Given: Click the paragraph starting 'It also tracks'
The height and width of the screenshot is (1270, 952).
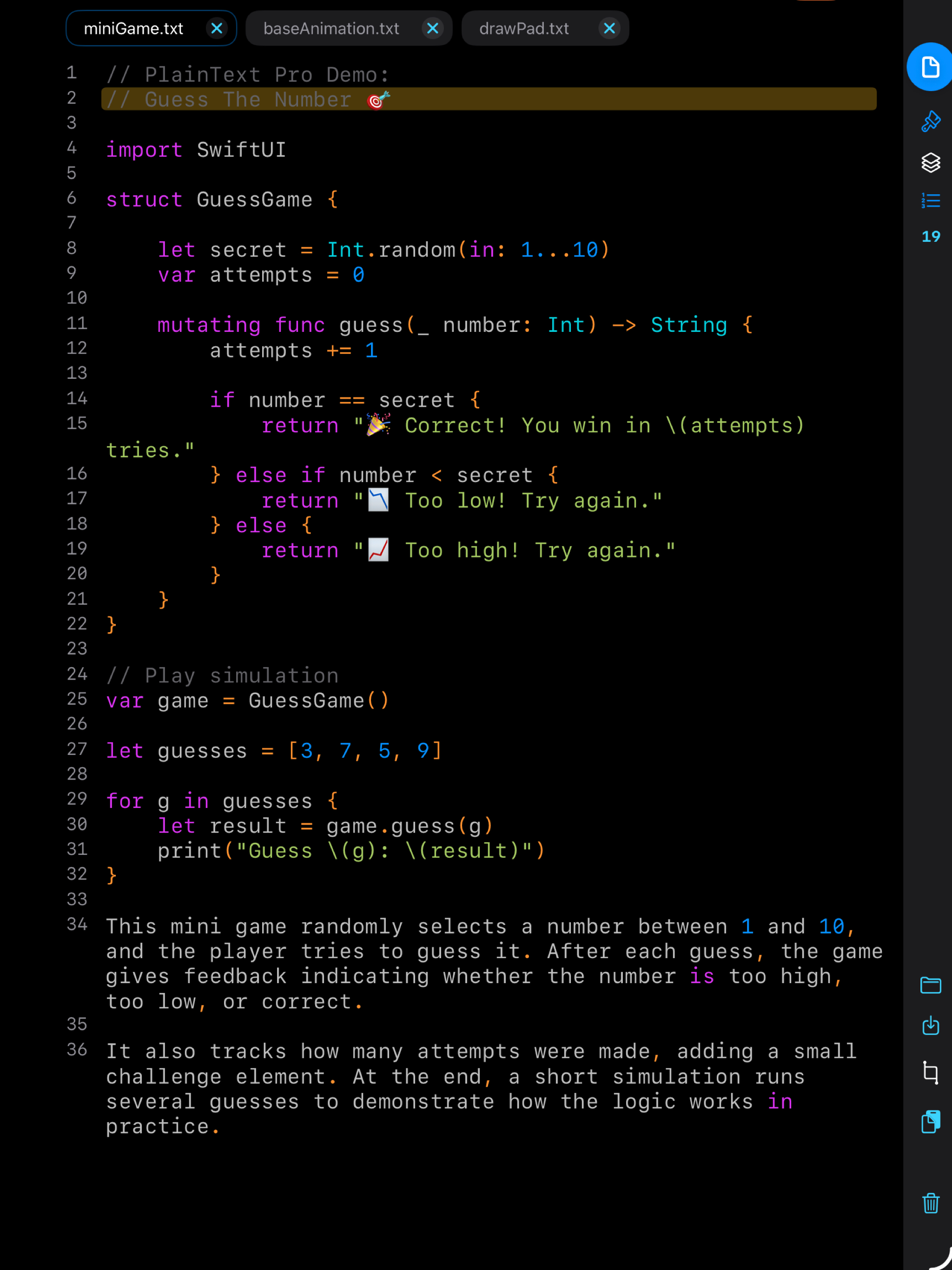Looking at the screenshot, I should (481, 1089).
